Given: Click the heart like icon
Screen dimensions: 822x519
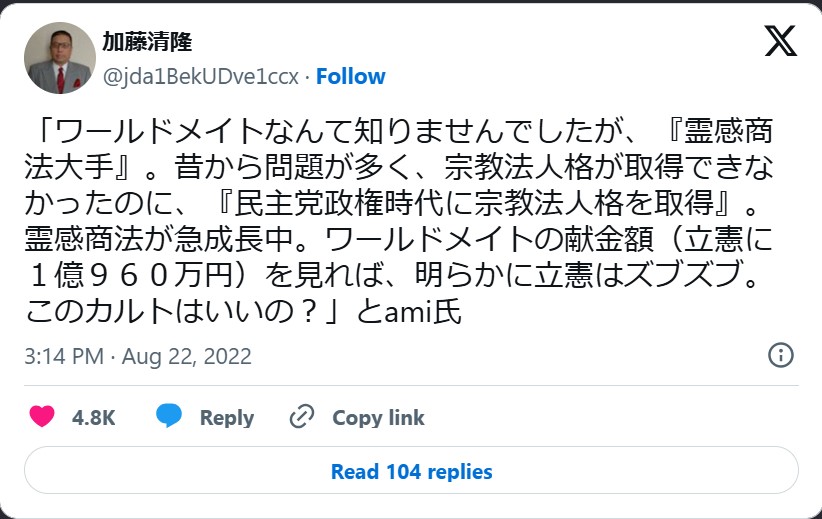Looking at the screenshot, I should click(x=42, y=417).
